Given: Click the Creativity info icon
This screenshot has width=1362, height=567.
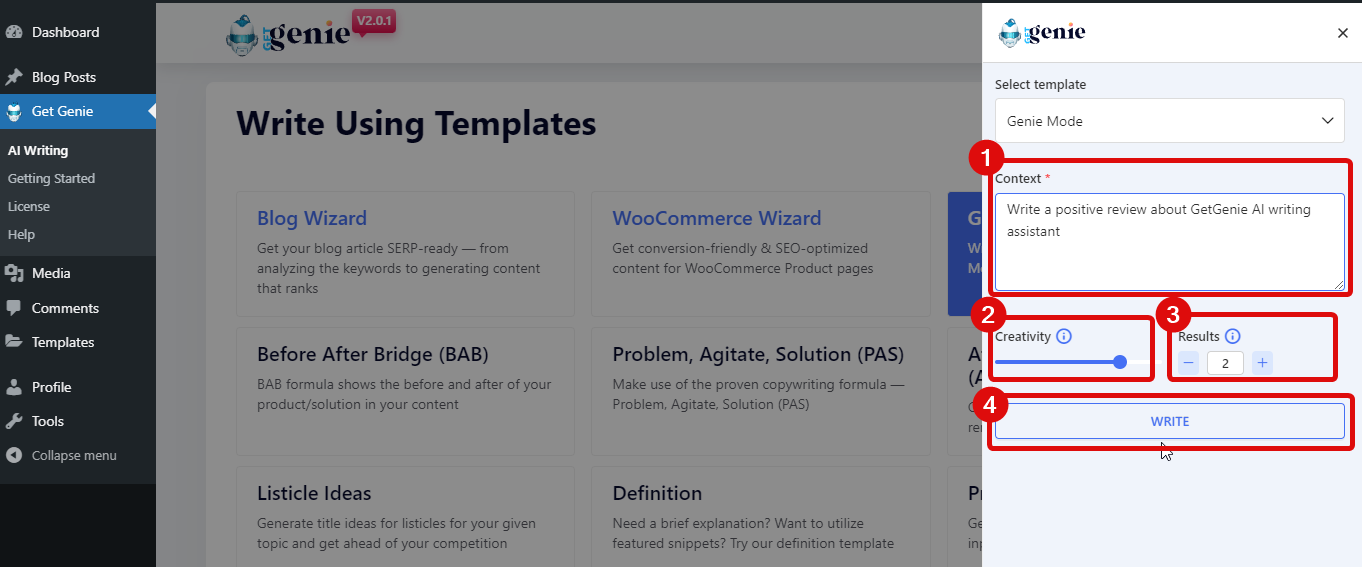Looking at the screenshot, I should point(1064,337).
